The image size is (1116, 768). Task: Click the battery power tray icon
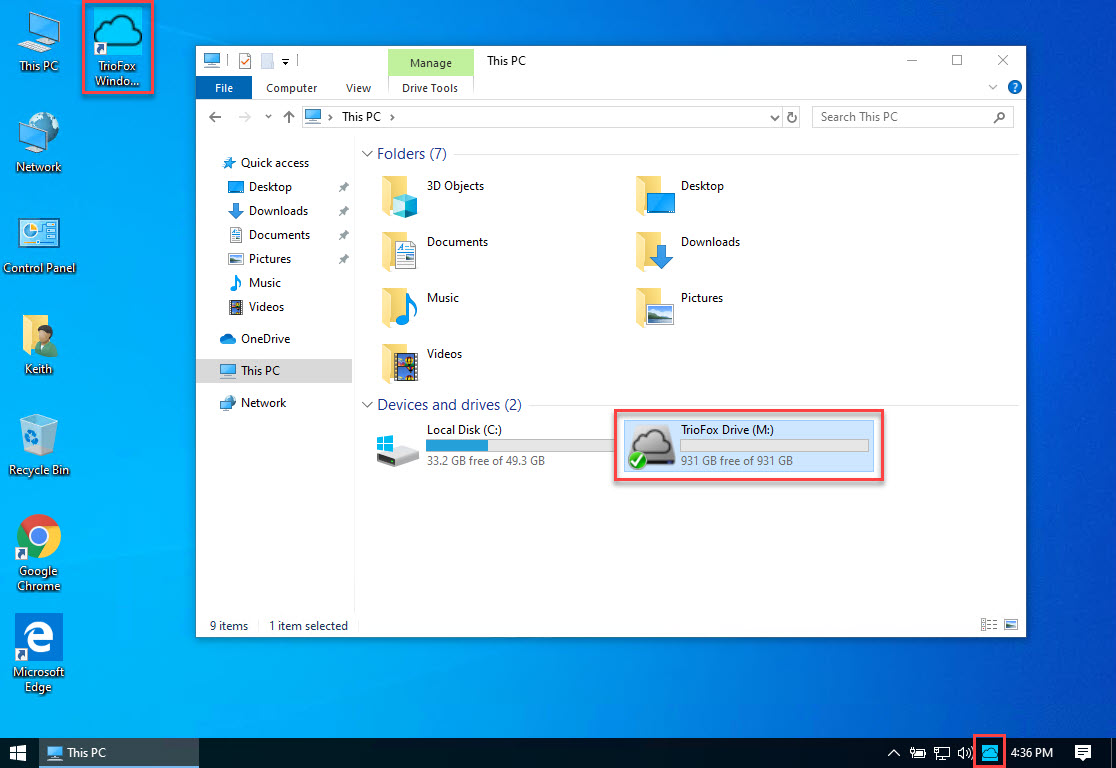(x=917, y=752)
